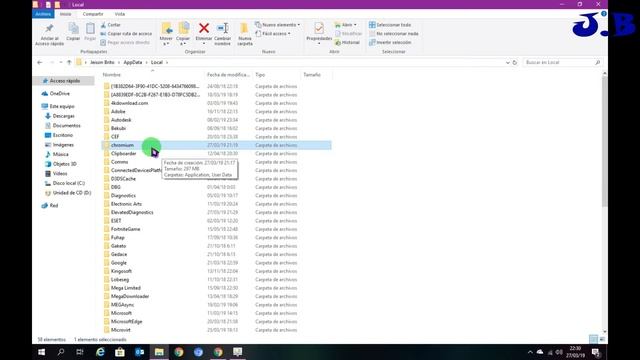The height and width of the screenshot is (360, 640).
Task: Open Microsoft Store from the taskbar
Action: [120, 352]
